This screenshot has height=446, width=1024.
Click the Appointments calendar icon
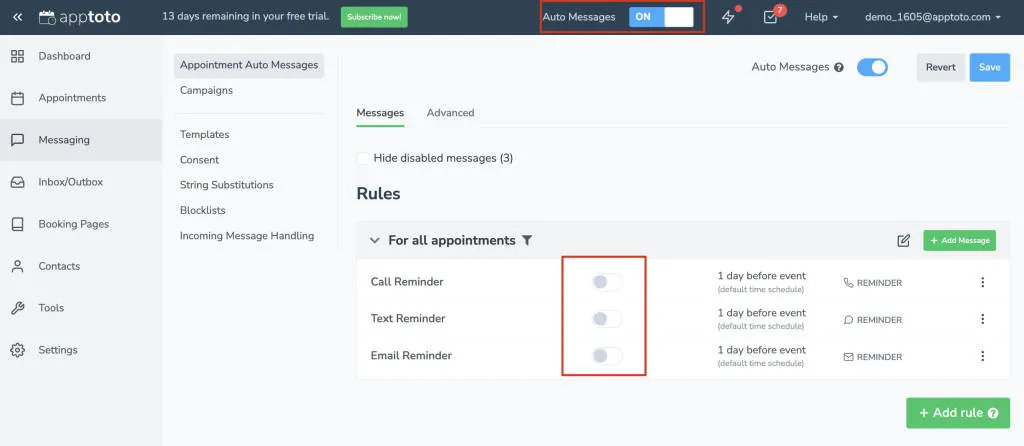point(18,98)
